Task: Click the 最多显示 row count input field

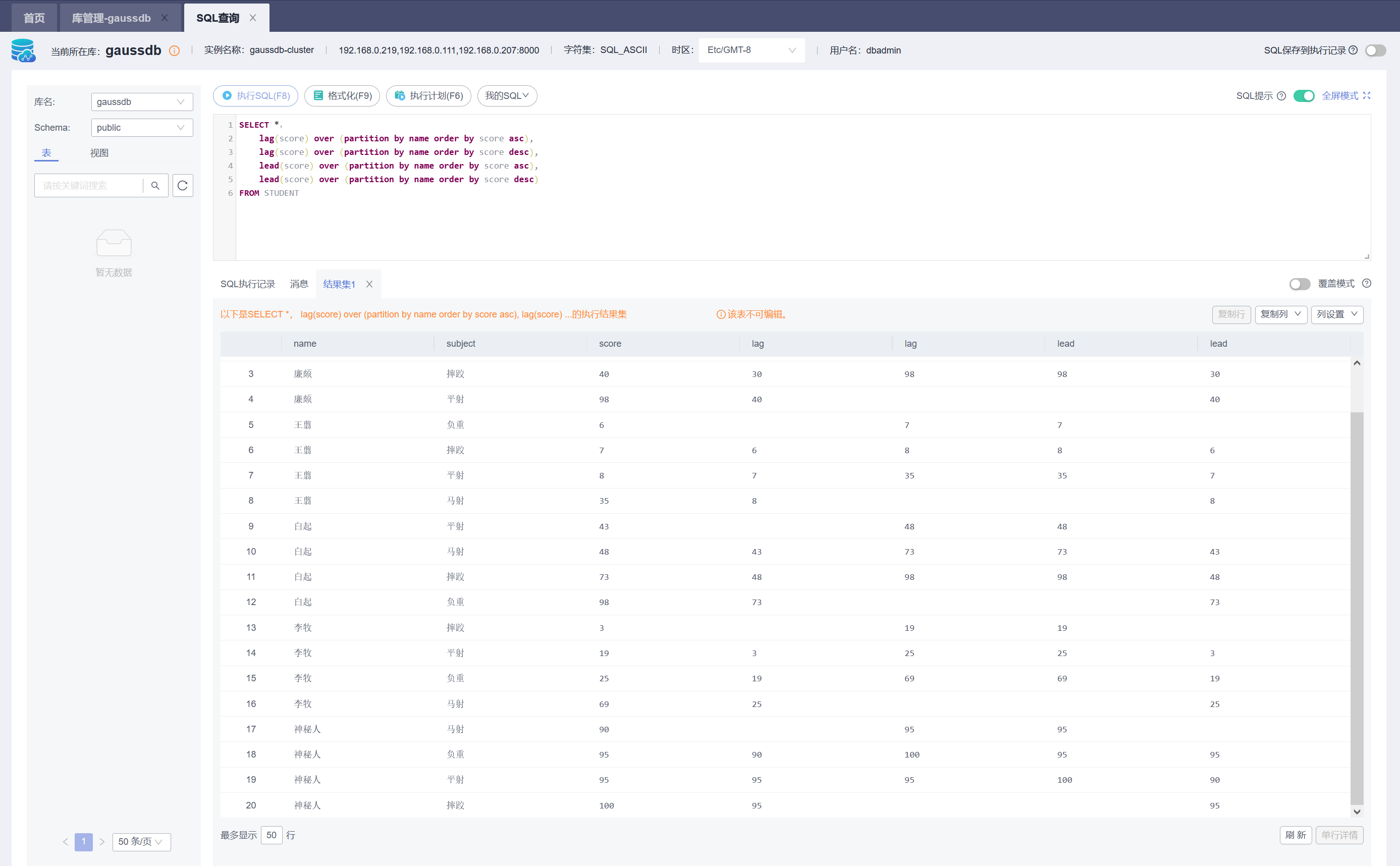Action: [x=271, y=835]
